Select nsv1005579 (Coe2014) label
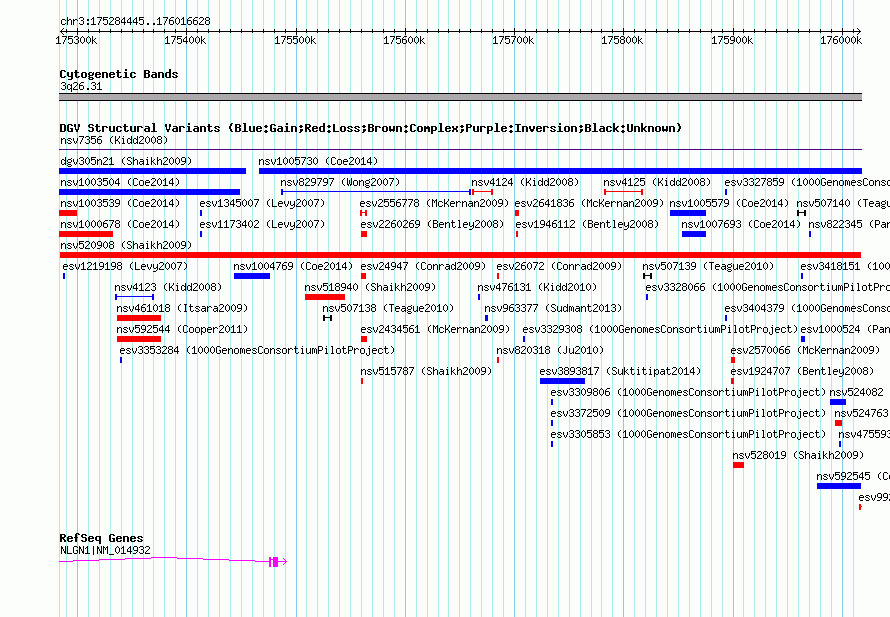 [729, 203]
